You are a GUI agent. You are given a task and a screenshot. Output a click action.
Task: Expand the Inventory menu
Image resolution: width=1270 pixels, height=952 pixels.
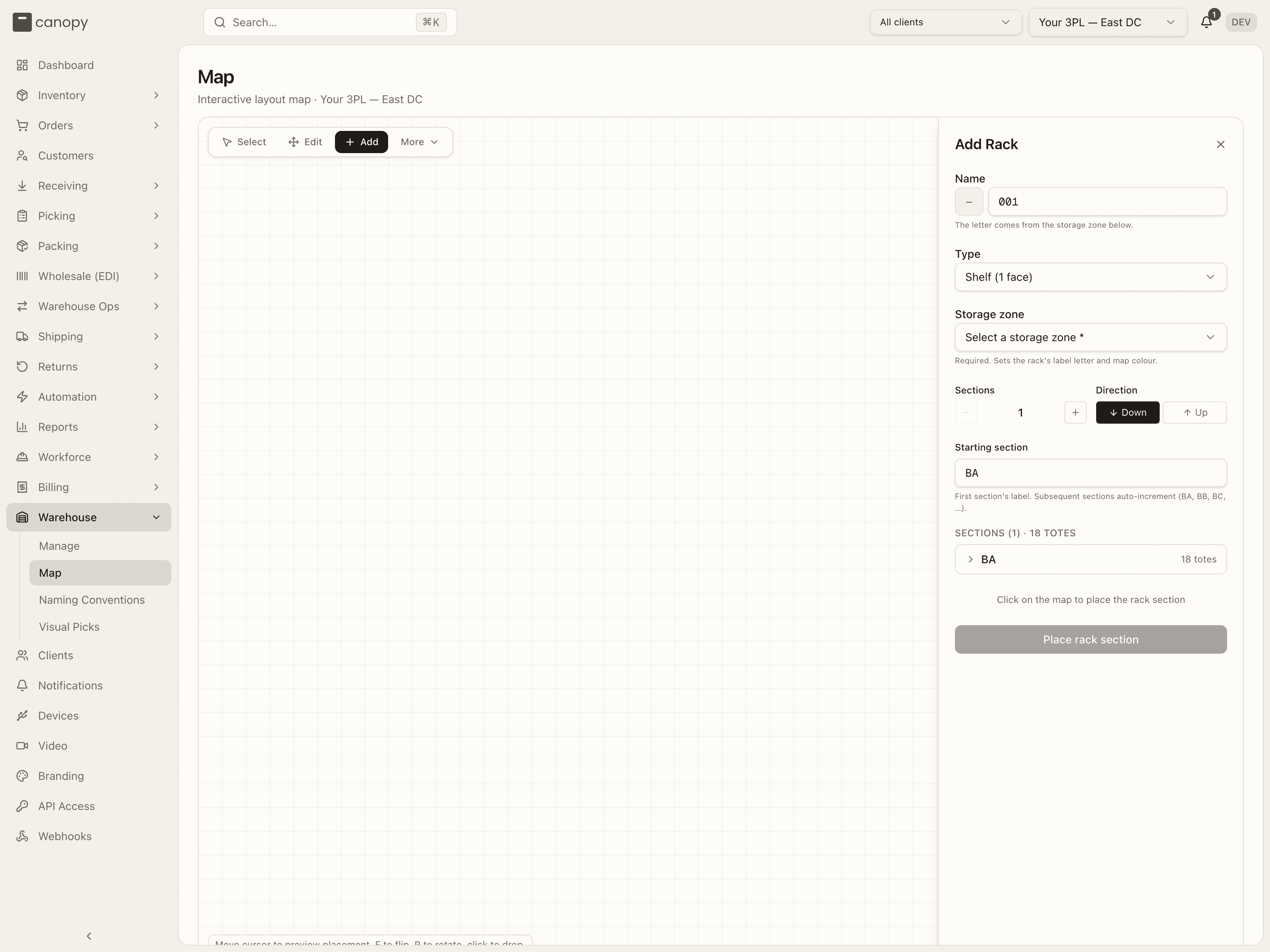pos(89,95)
